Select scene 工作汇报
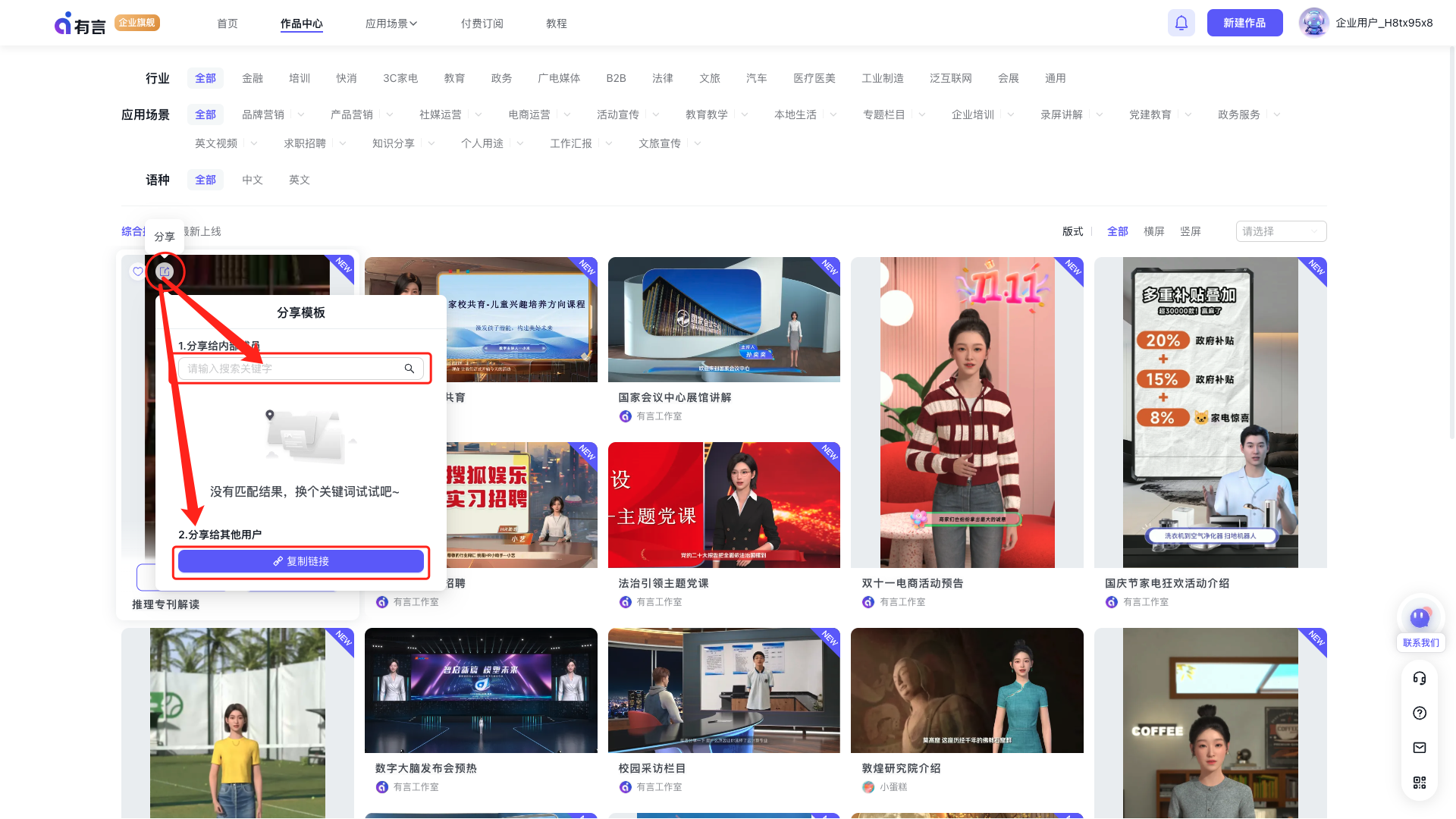 click(x=571, y=143)
